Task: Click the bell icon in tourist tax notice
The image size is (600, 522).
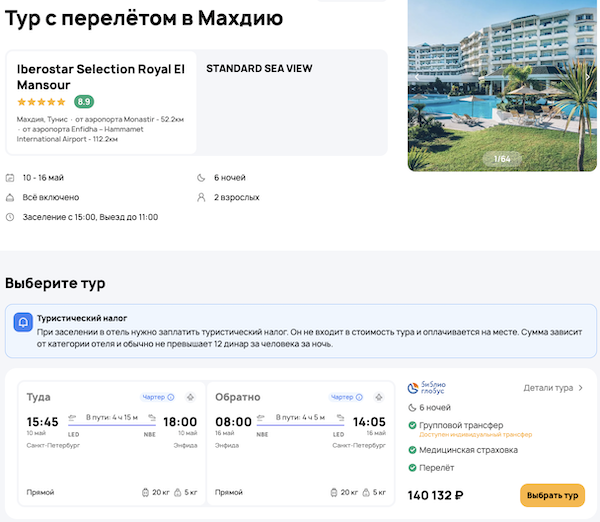Action: tap(22, 323)
